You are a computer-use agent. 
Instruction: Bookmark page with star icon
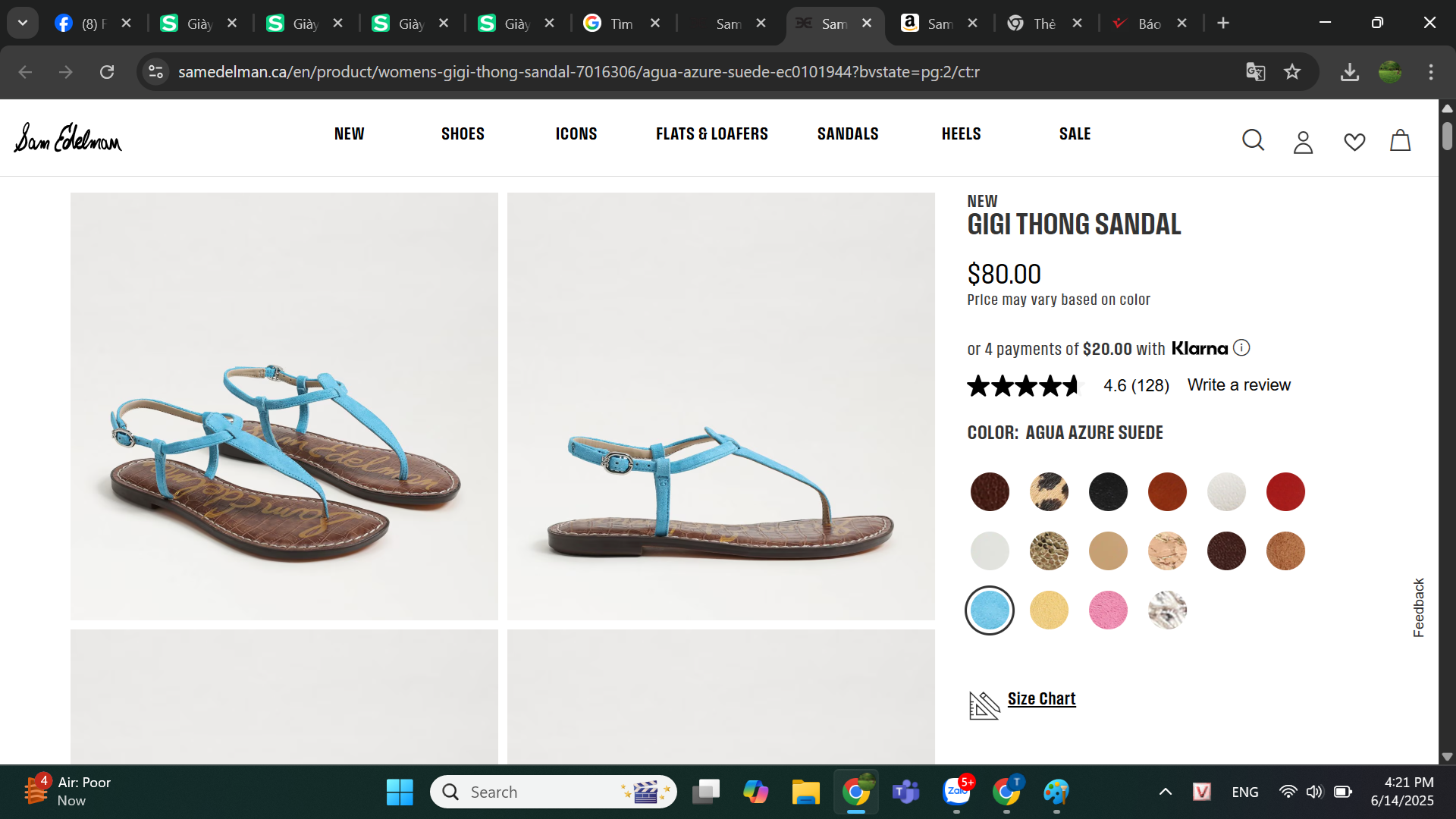1292,72
